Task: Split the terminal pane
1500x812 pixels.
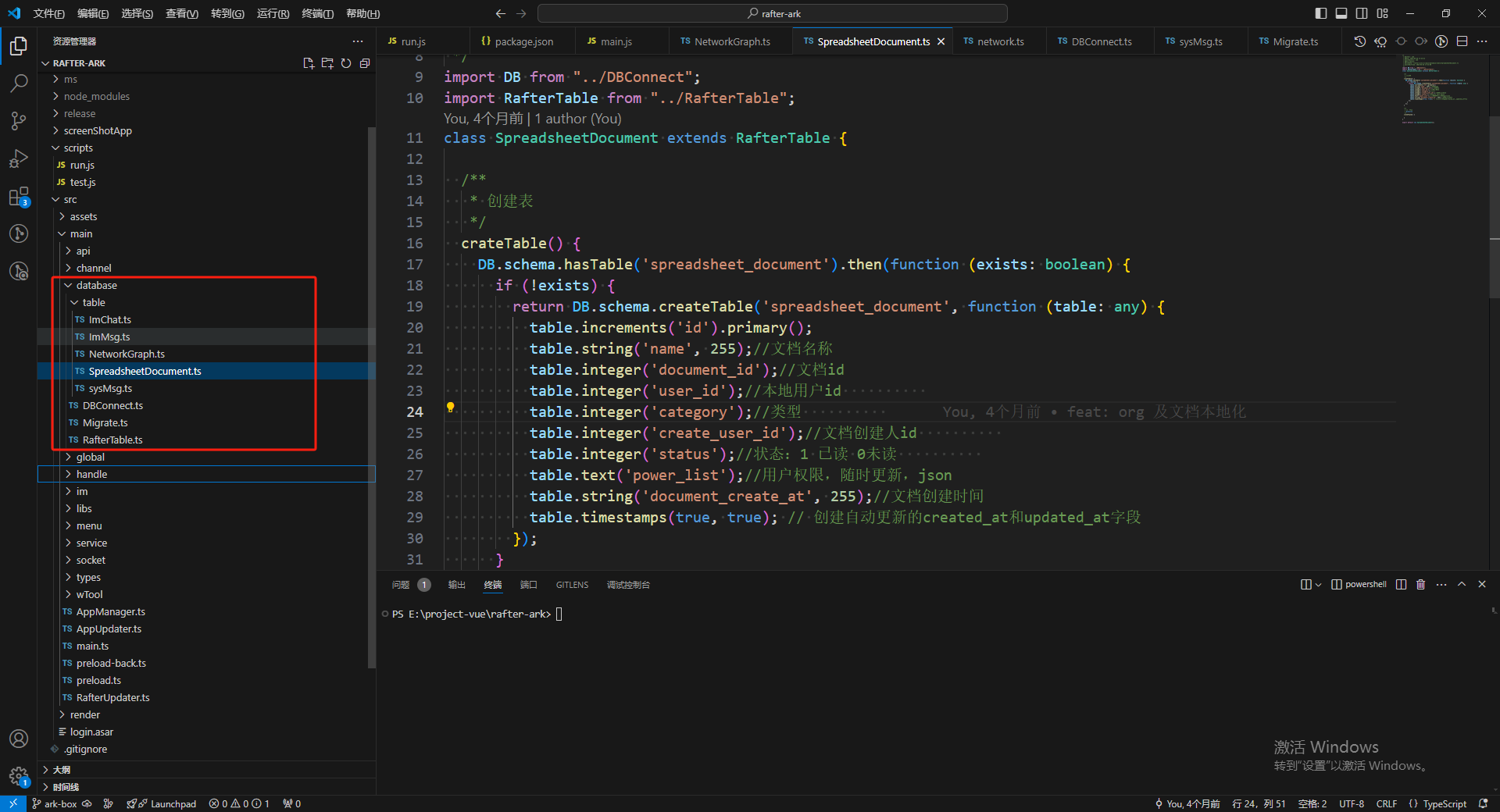Action: pos(1401,584)
